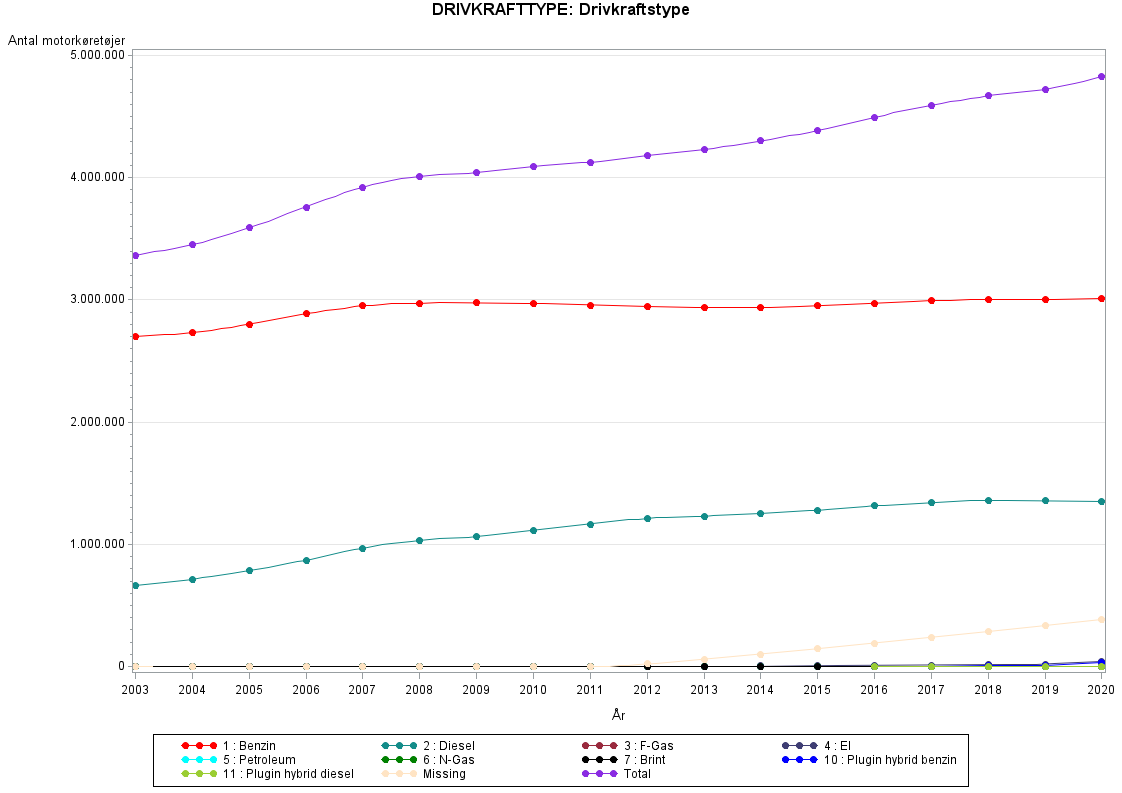1122x793 pixels.
Task: Click the red Benzin legend marker
Action: coord(199,746)
